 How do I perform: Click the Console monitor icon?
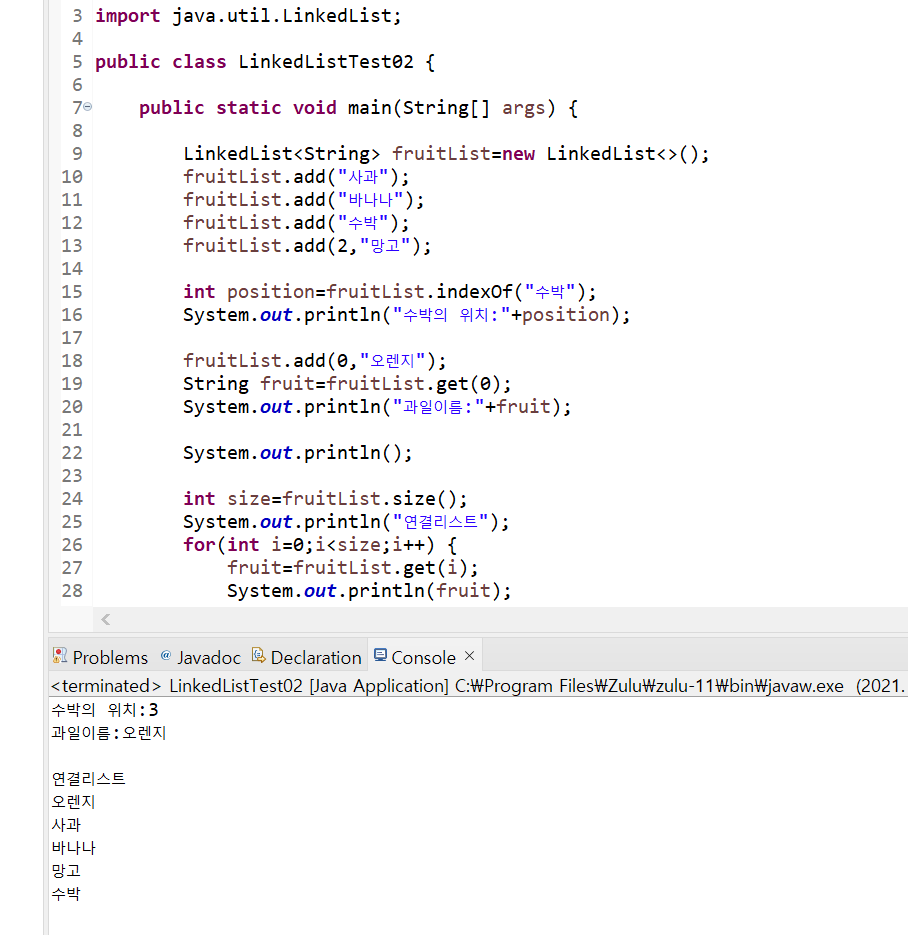click(380, 655)
